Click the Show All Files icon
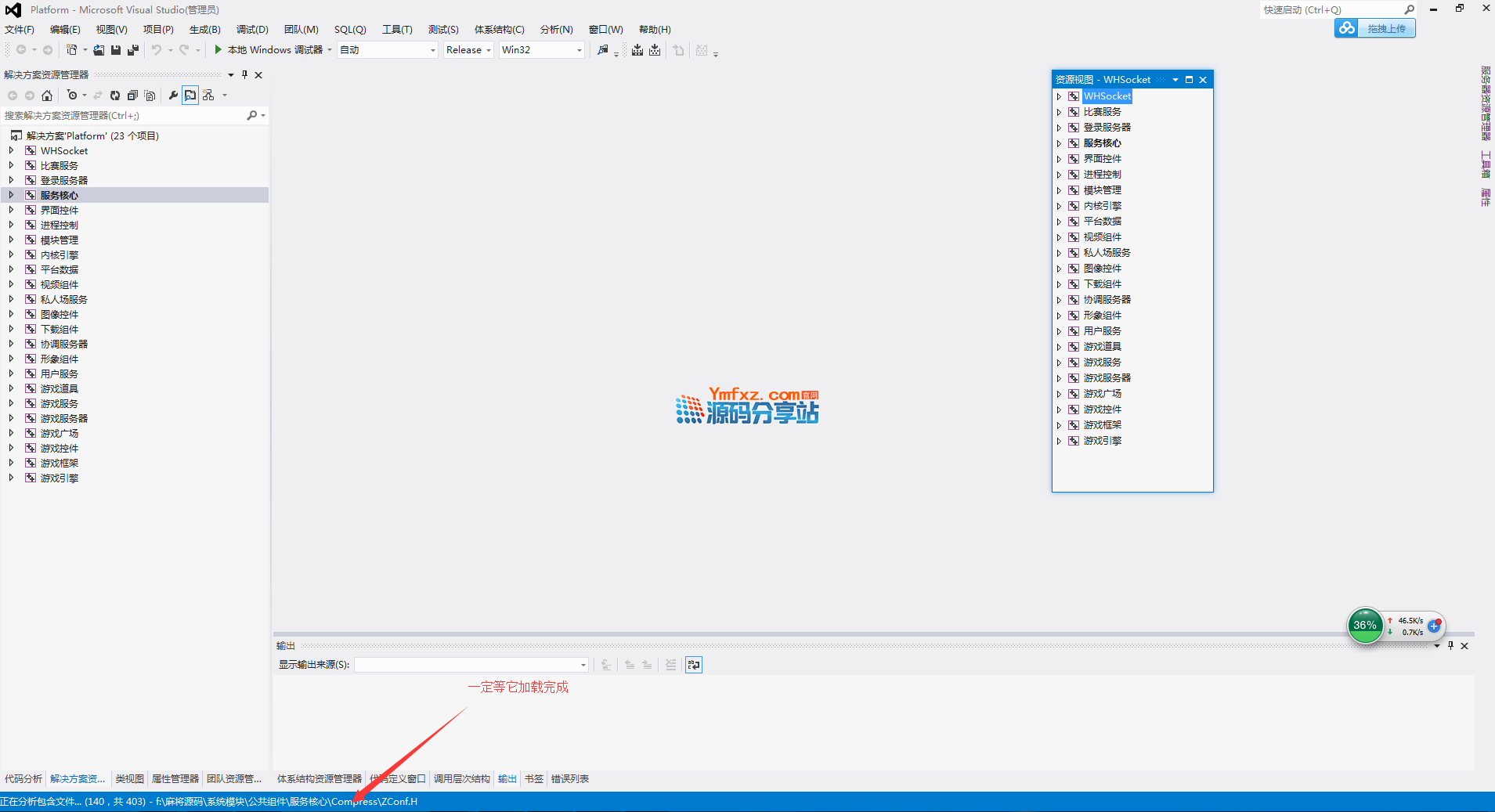1495x812 pixels. (x=150, y=96)
